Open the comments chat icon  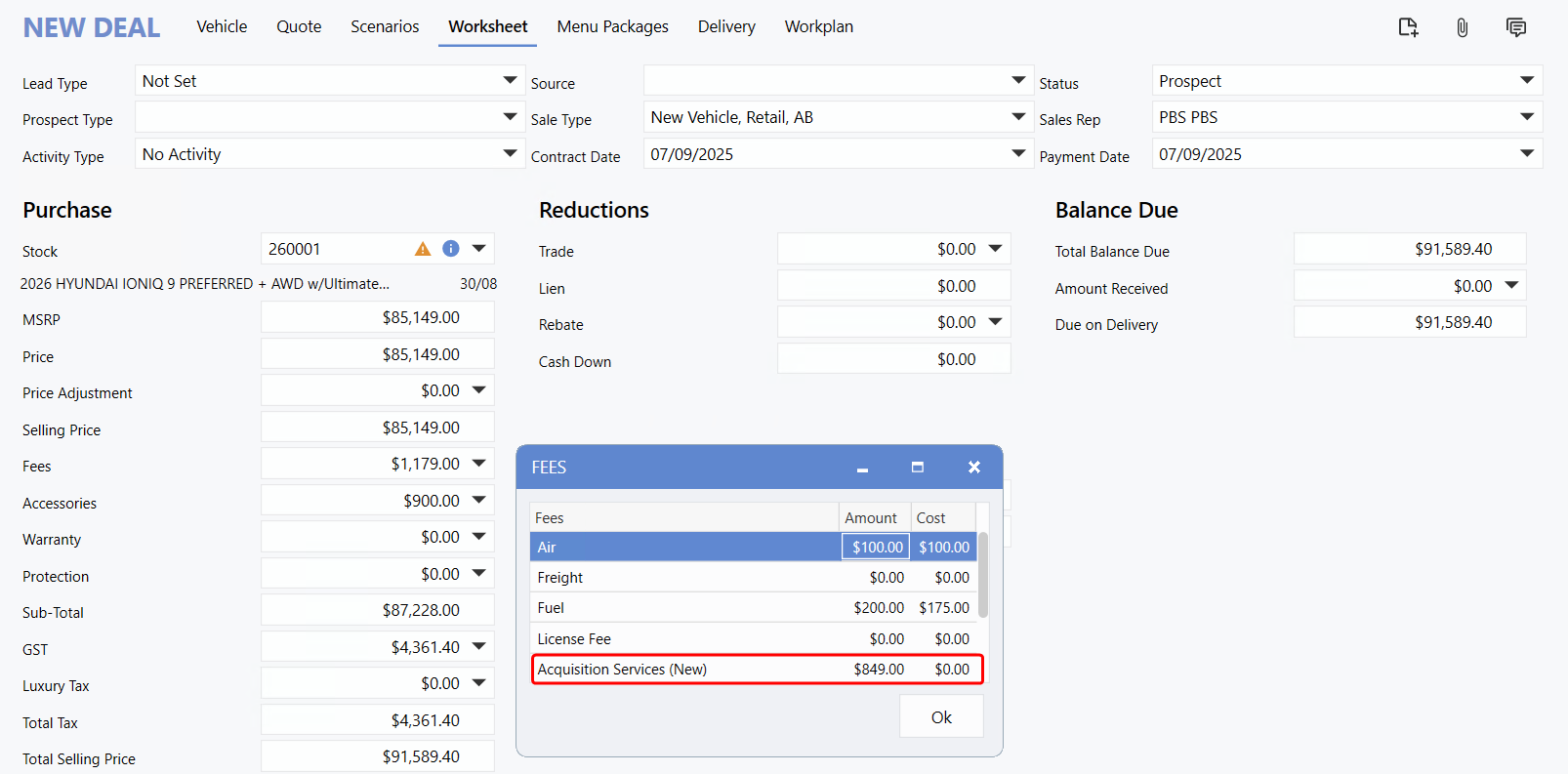[x=1515, y=27]
